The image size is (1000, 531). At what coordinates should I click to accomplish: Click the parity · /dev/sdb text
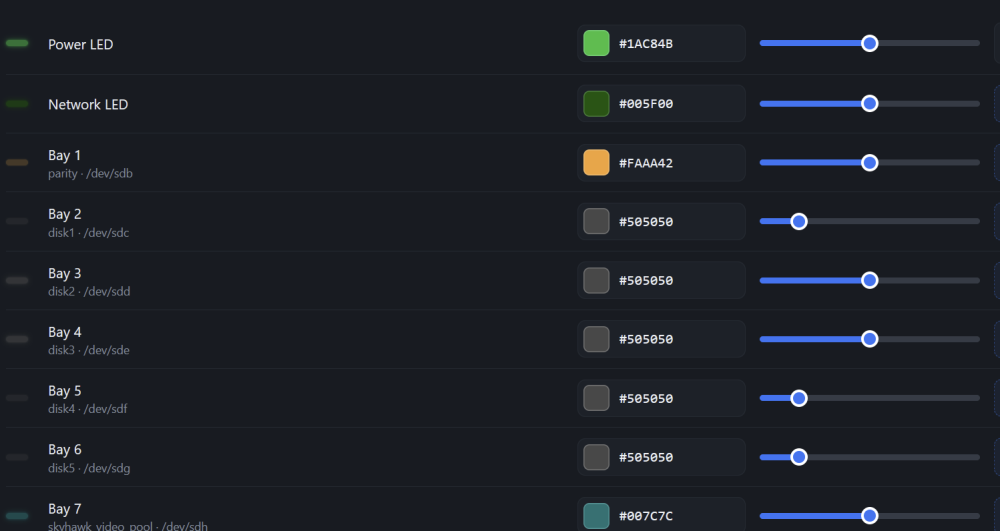[90, 173]
